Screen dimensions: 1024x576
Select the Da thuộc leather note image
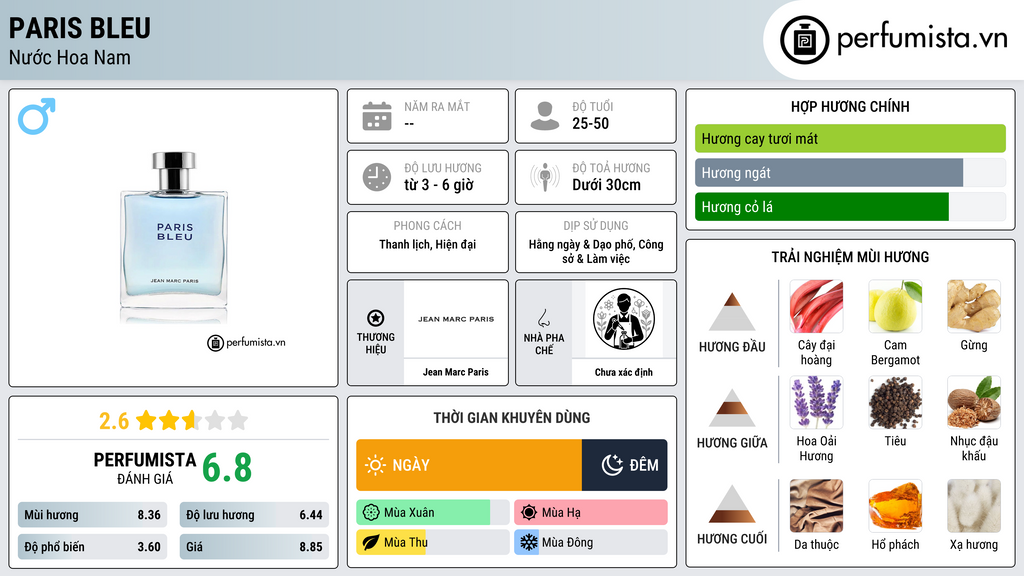click(x=816, y=506)
